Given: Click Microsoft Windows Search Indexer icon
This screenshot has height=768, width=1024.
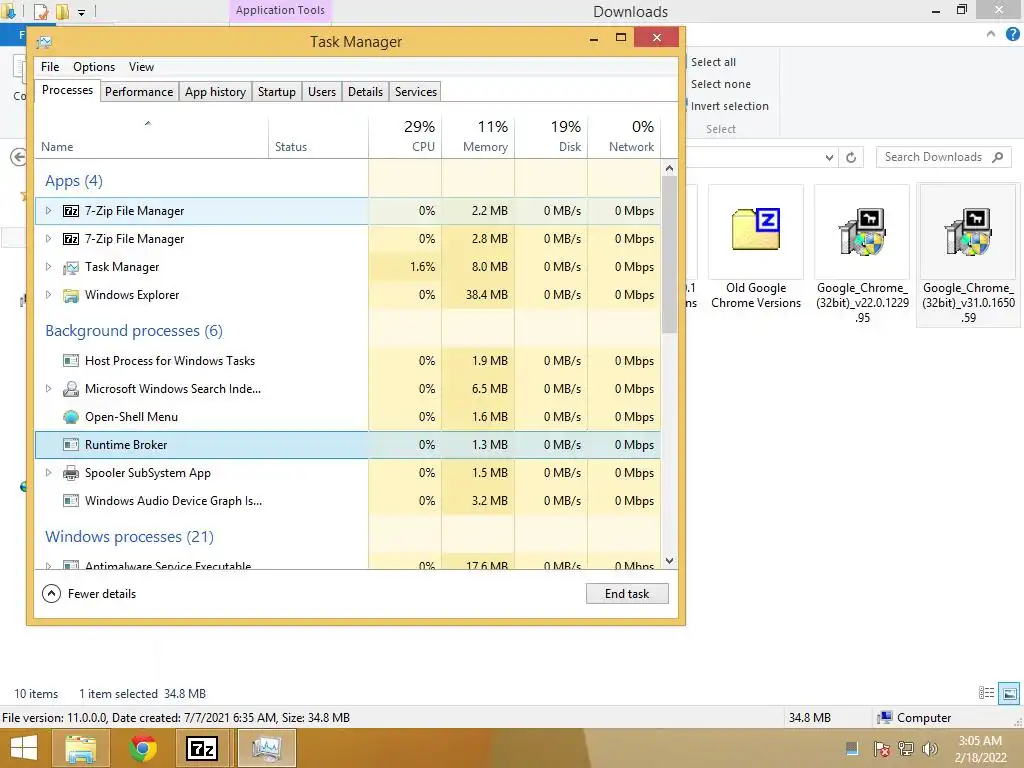Looking at the screenshot, I should click(x=71, y=389).
